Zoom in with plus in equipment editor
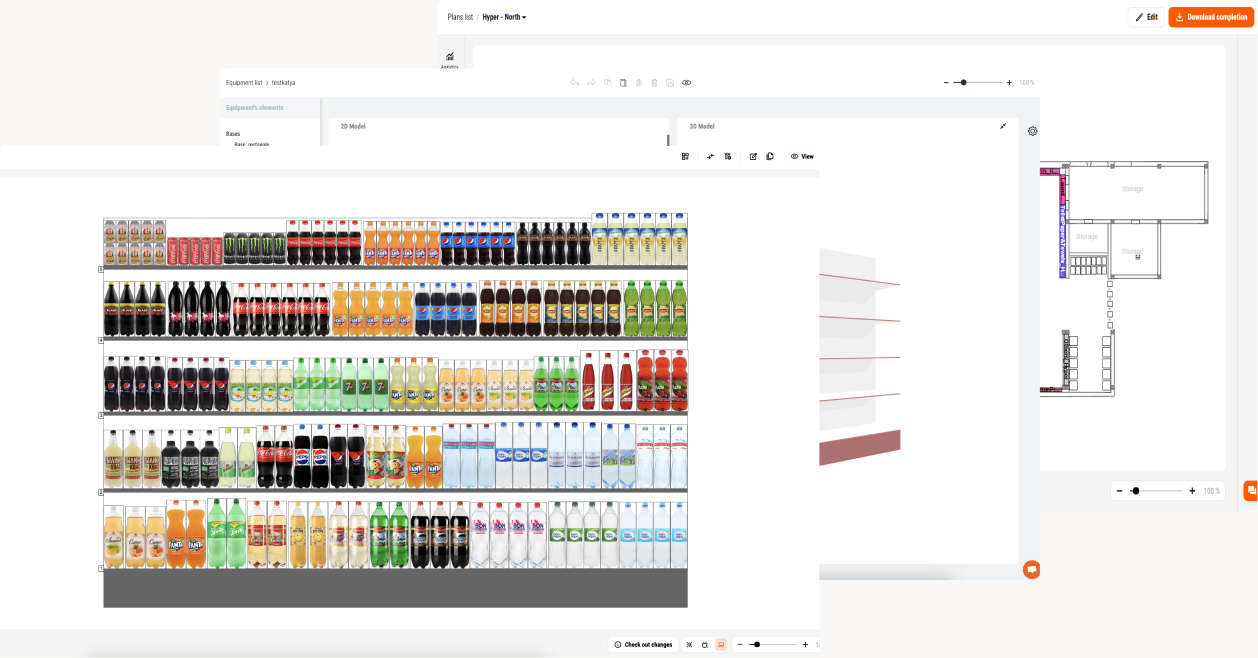Screen dimensions: 1258x658 click(x=1009, y=83)
